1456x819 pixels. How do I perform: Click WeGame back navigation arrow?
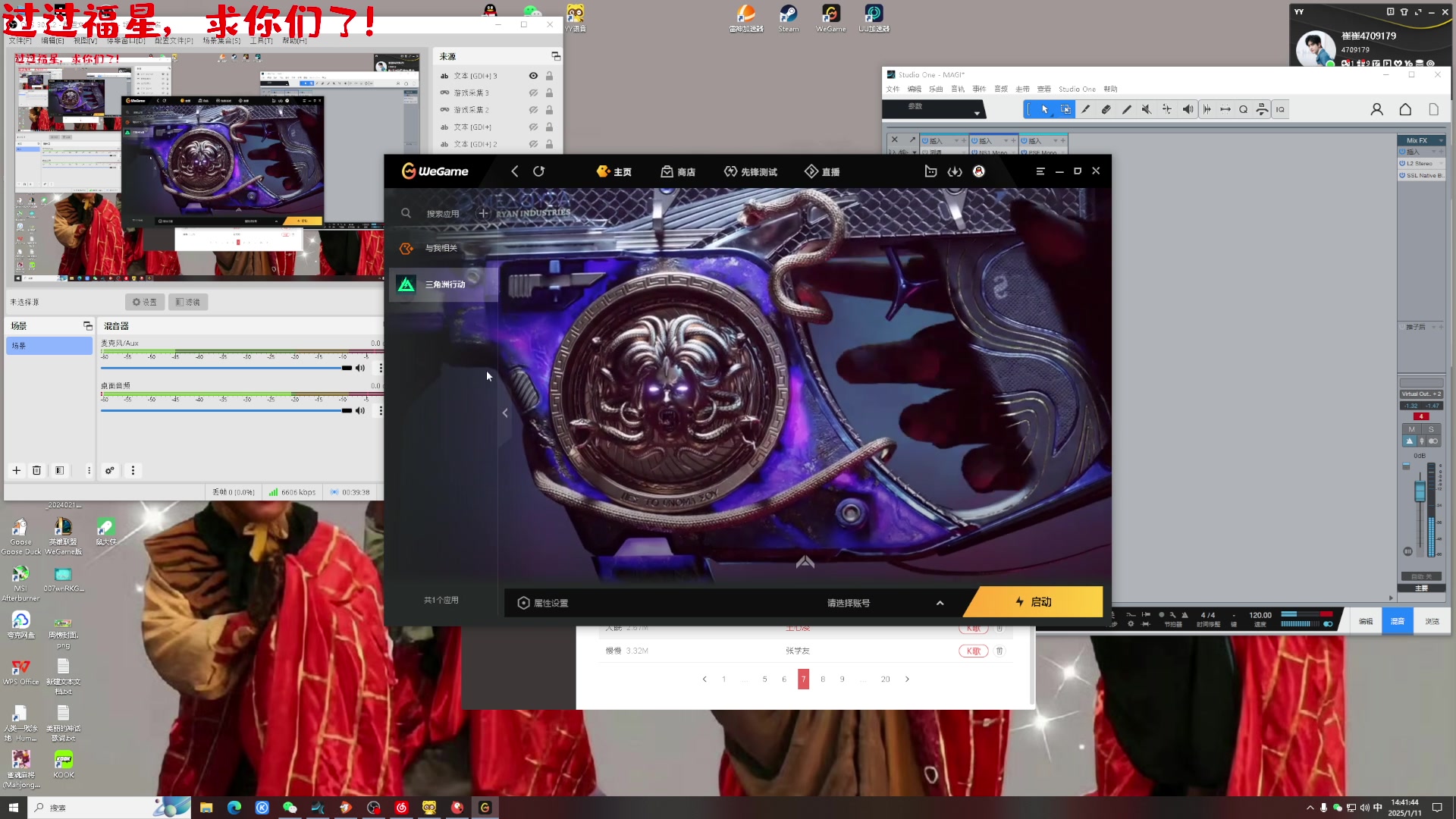coord(515,171)
